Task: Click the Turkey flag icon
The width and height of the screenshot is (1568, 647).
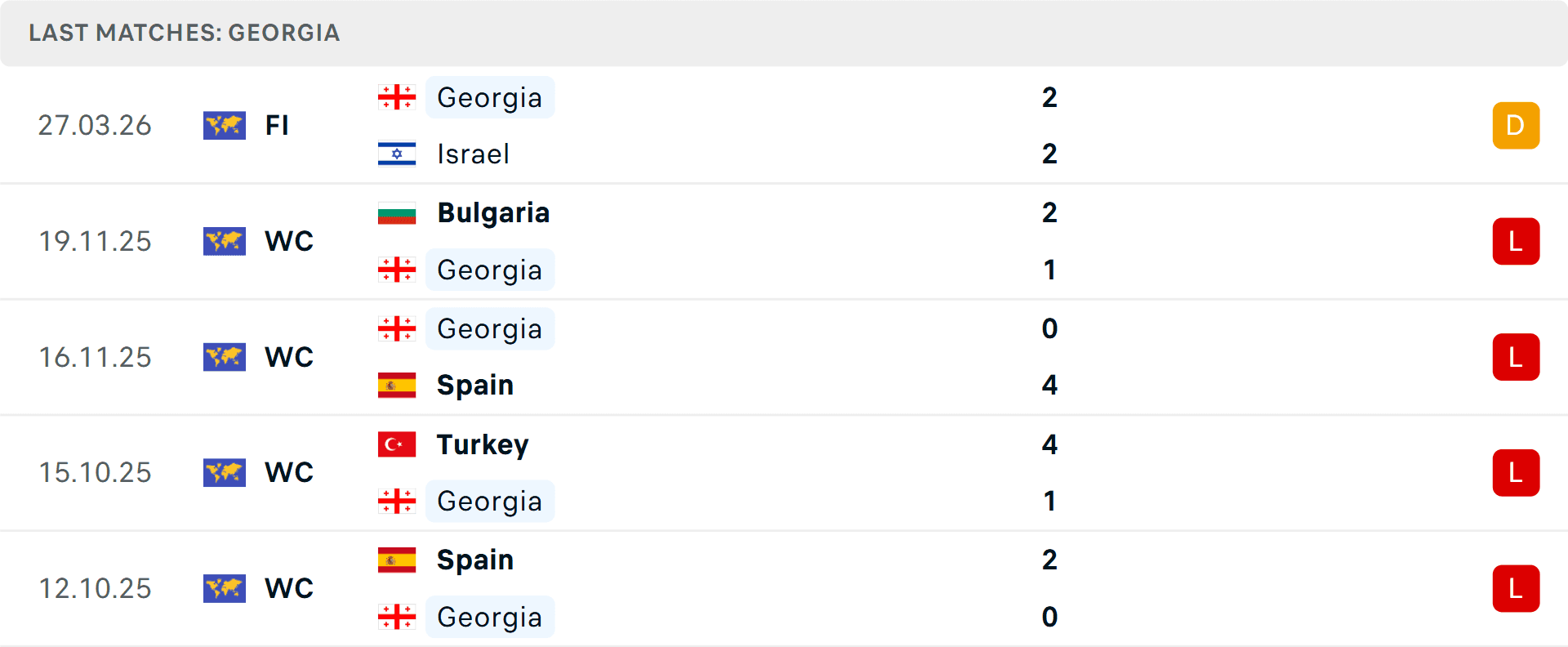Action: click(397, 444)
